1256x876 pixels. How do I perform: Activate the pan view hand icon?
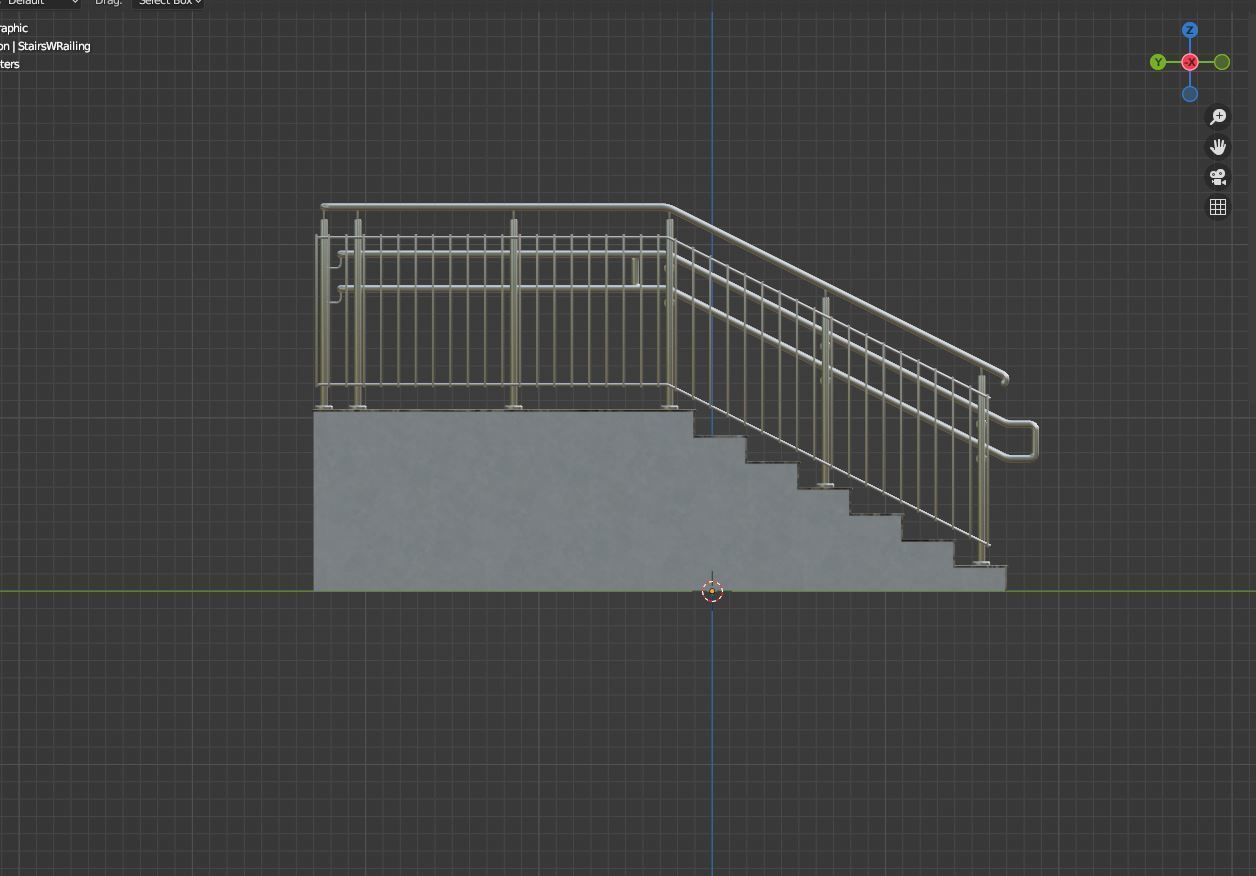pos(1218,147)
